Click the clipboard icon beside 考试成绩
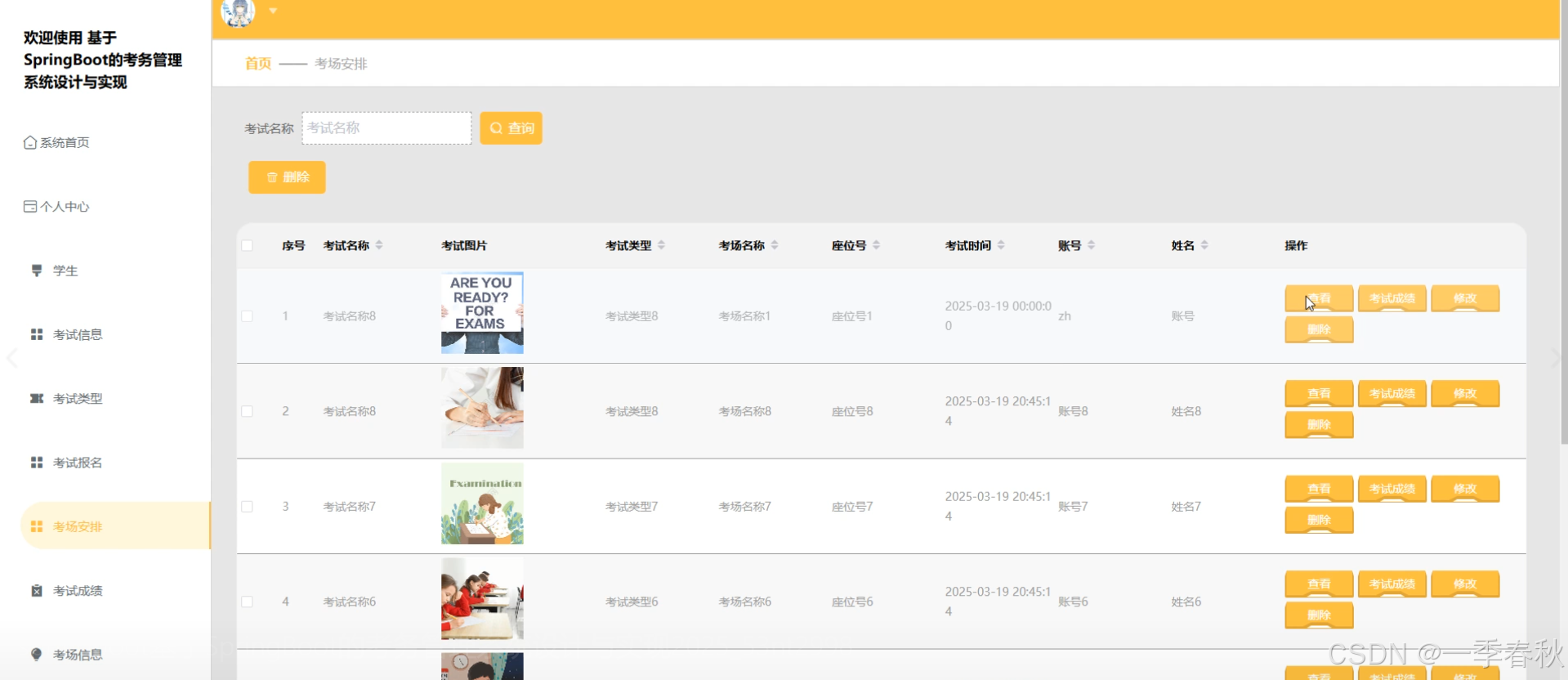This screenshot has width=1568, height=680. click(37, 591)
